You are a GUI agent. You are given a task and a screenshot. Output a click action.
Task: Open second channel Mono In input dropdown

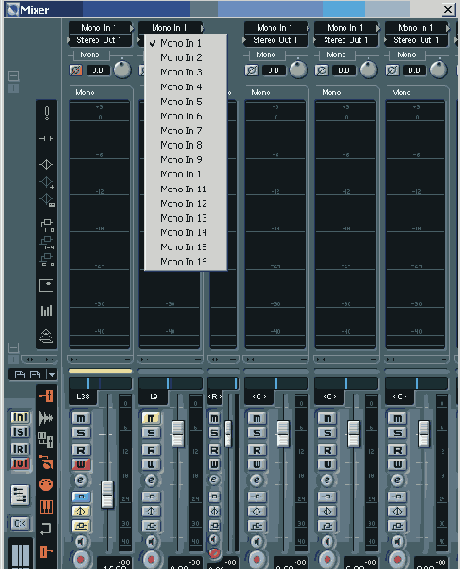pyautogui.click(x=171, y=28)
